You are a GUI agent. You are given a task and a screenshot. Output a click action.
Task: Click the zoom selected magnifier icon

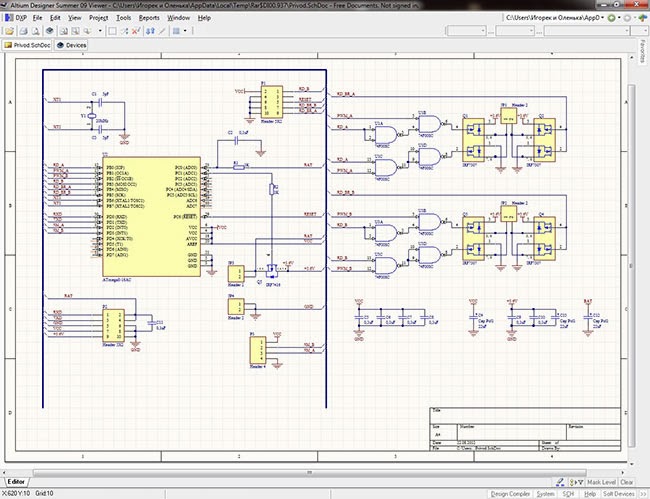87,31
